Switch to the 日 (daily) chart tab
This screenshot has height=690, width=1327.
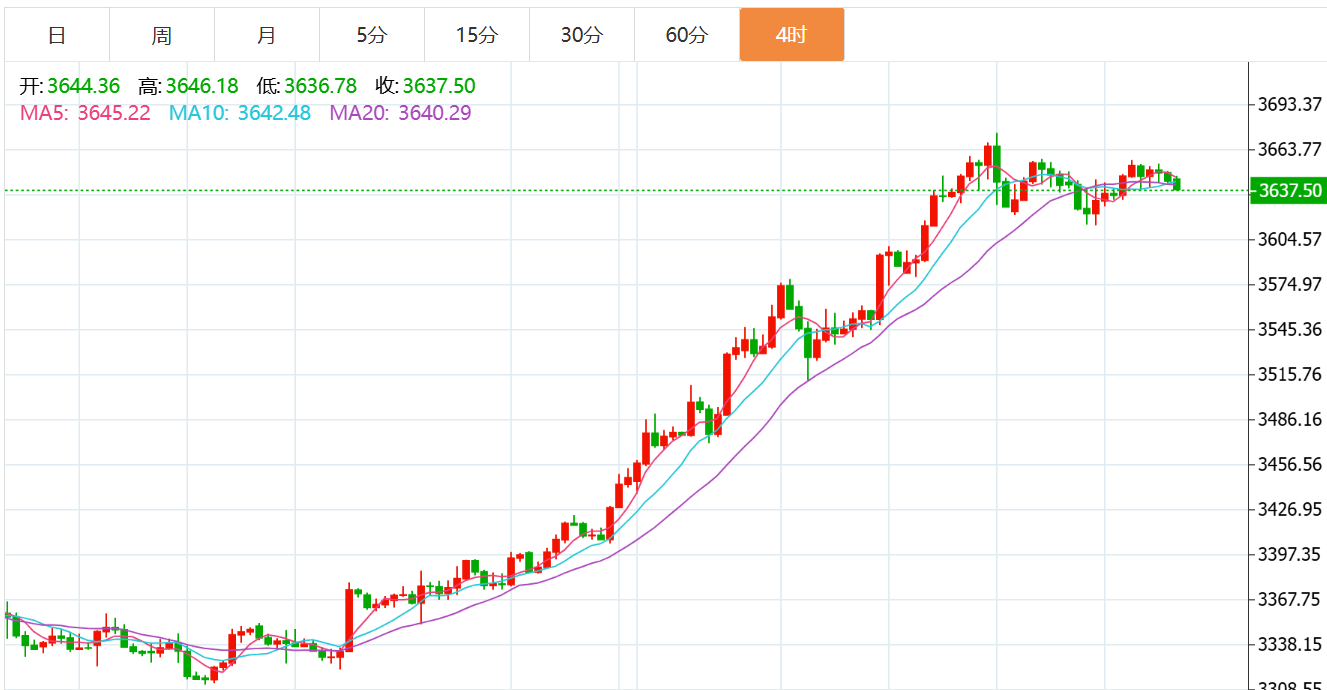tap(57, 35)
